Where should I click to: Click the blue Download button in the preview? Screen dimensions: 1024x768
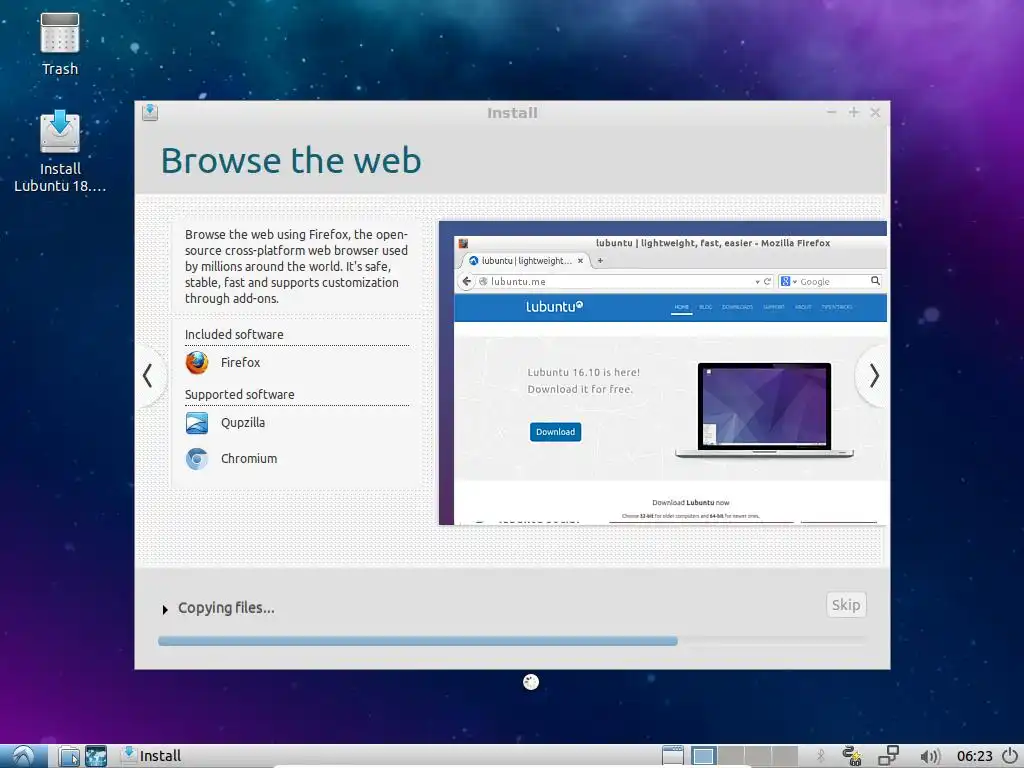(x=555, y=432)
